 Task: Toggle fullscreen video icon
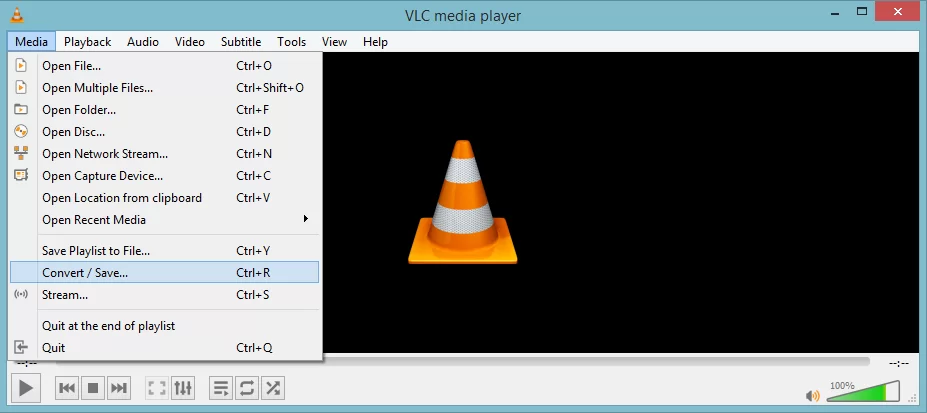click(157, 388)
